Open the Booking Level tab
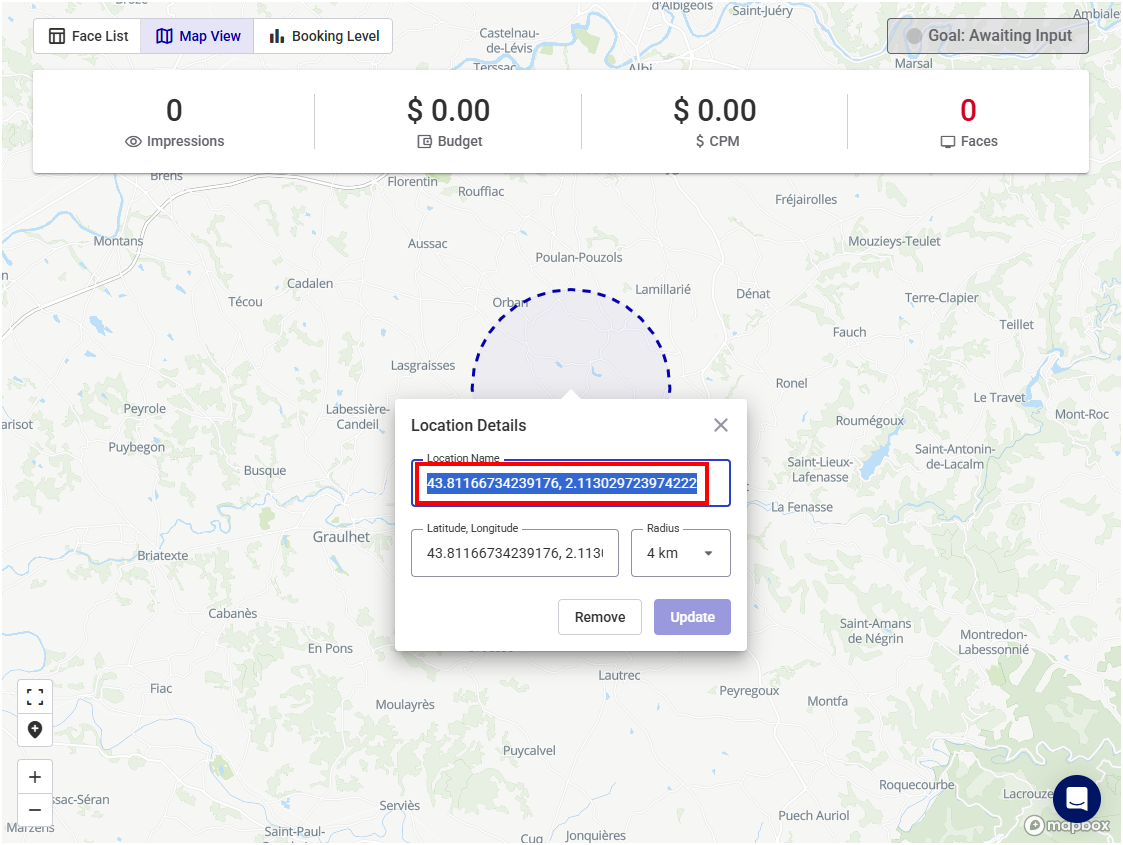The width and height of the screenshot is (1123, 845). click(x=323, y=36)
